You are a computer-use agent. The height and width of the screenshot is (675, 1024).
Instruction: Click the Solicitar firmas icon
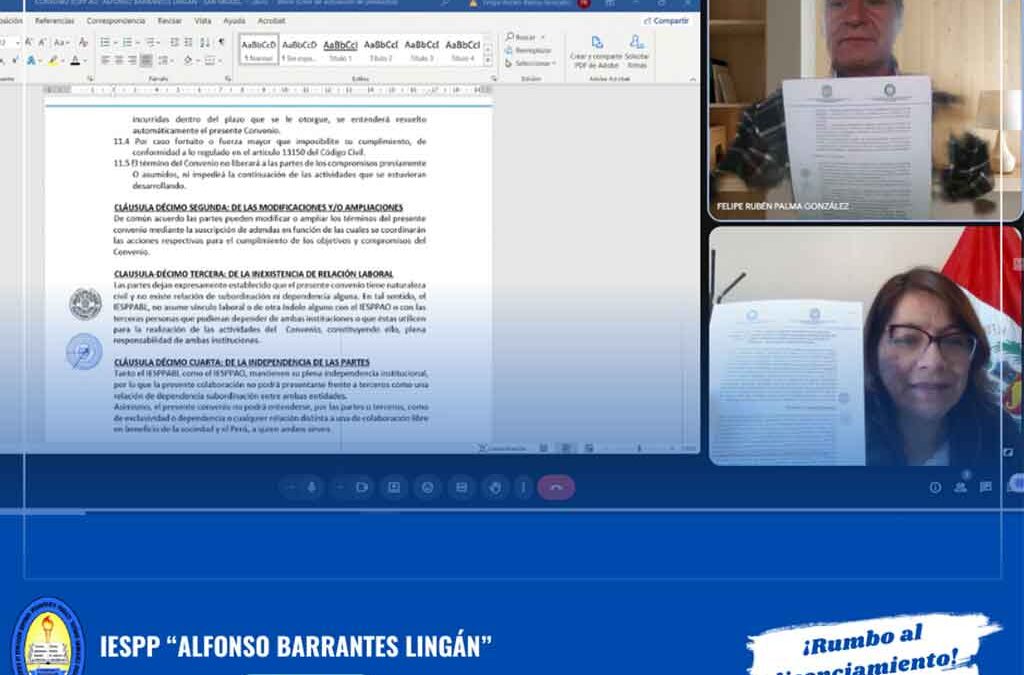tap(637, 43)
